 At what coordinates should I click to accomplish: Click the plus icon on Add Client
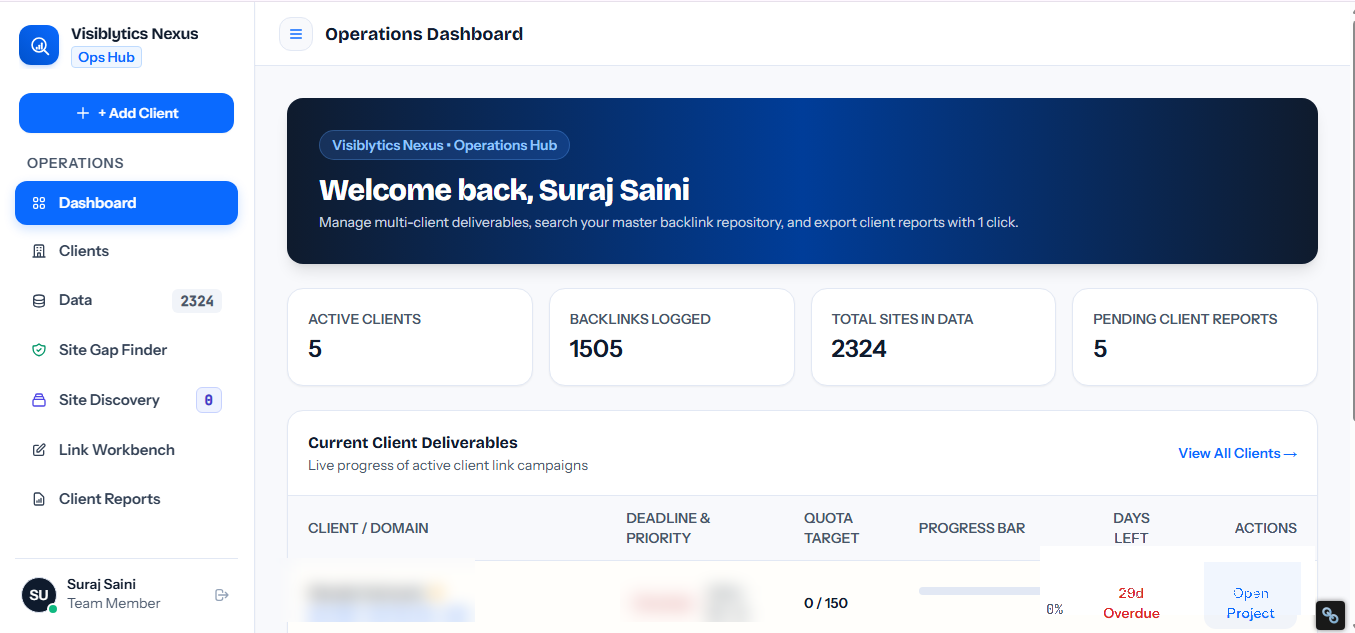(x=83, y=113)
